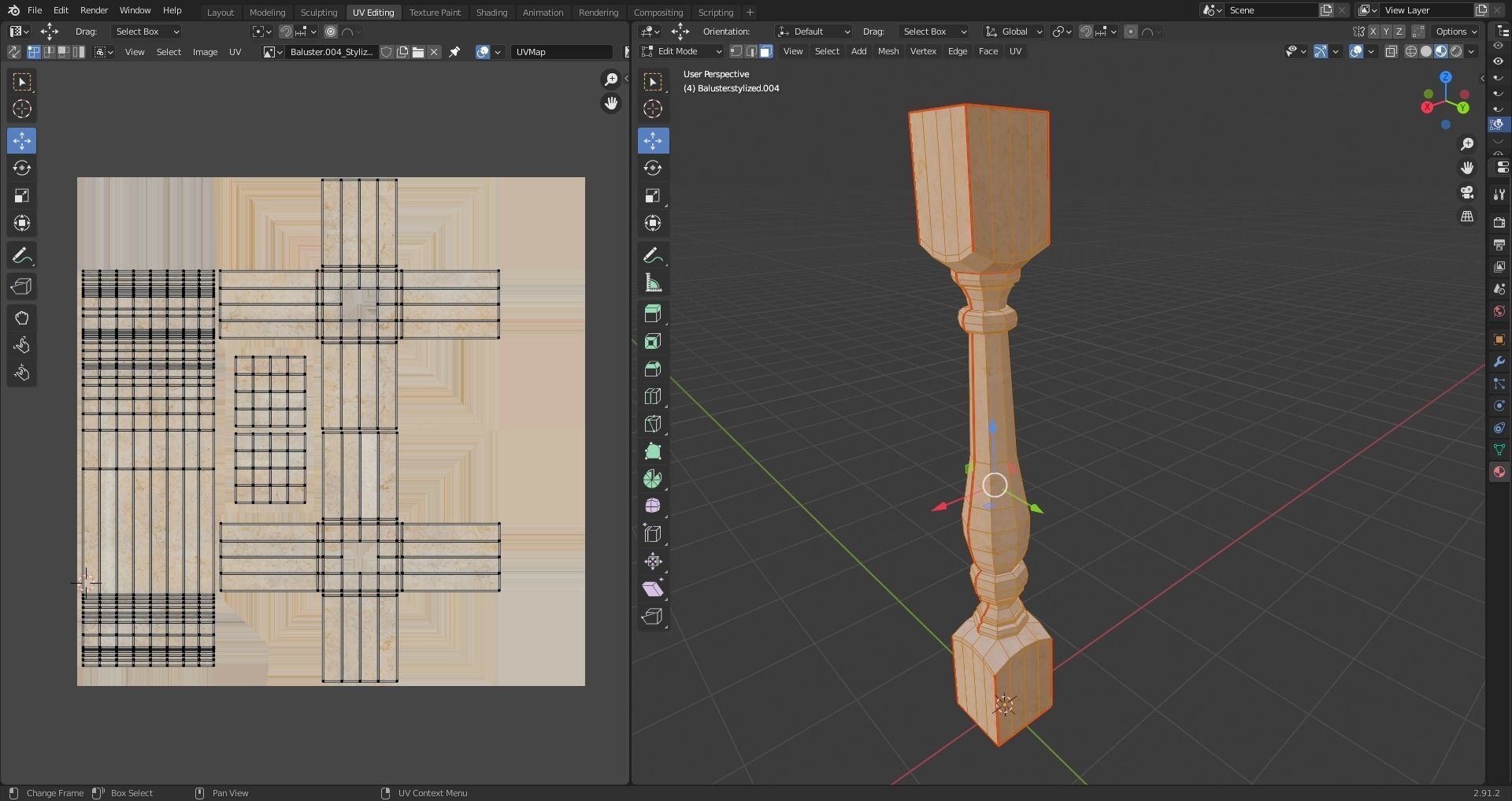Screen dimensions: 1512x801
Task: Open the Material properties tab
Action: [x=1499, y=472]
